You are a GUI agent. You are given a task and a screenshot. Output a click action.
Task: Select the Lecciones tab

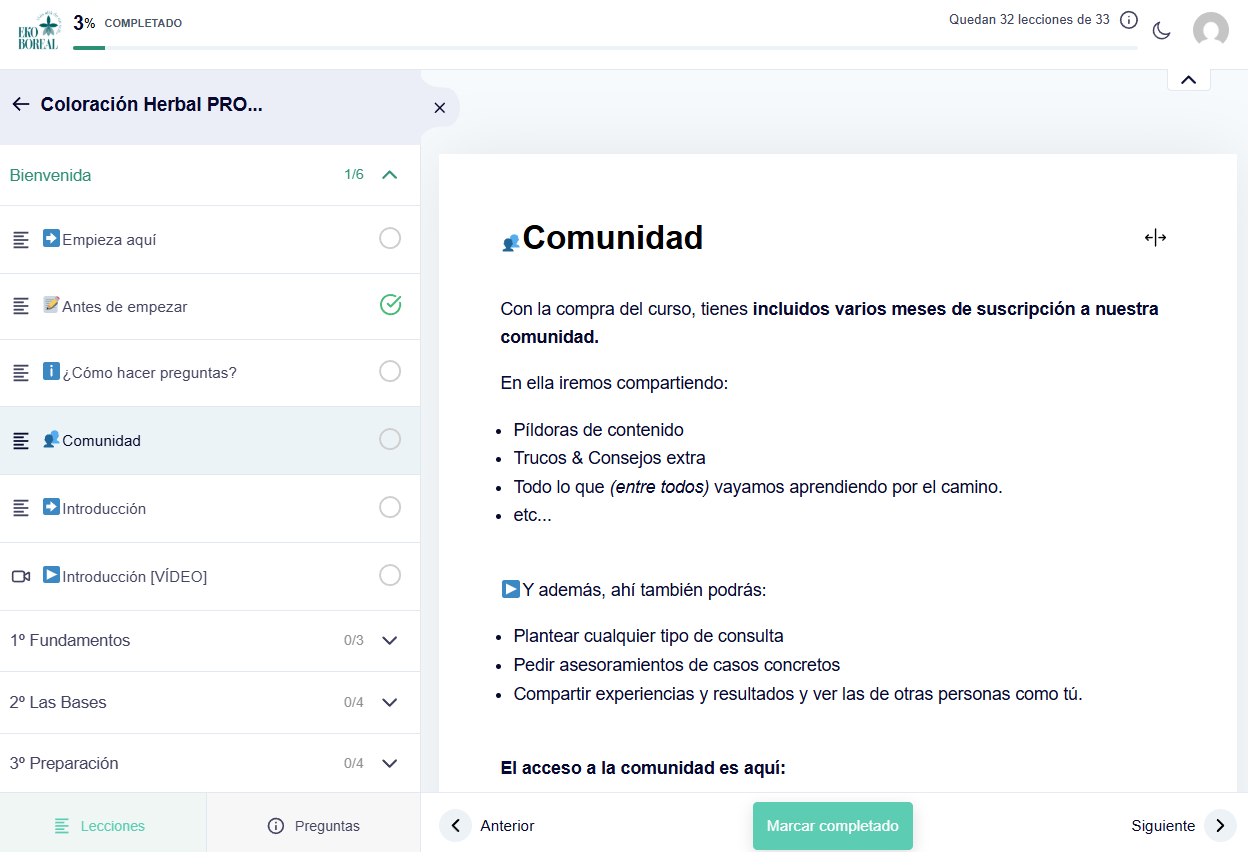pyautogui.click(x=103, y=825)
